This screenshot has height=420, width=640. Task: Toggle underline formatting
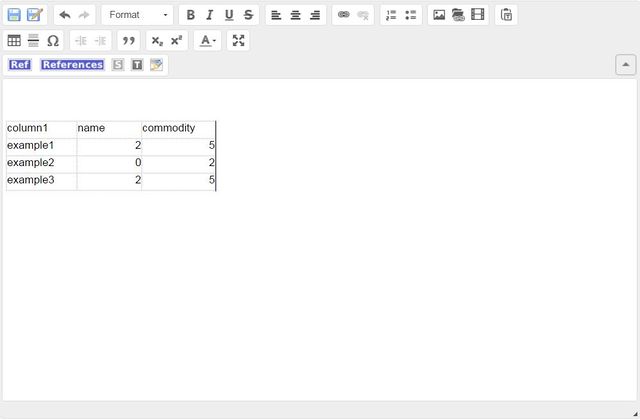tap(229, 15)
